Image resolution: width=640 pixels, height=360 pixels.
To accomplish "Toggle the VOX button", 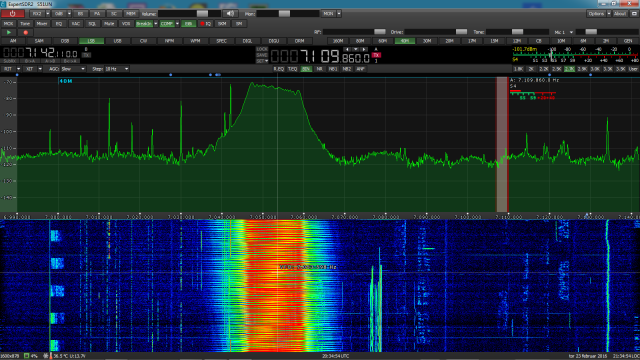I will click(126, 24).
